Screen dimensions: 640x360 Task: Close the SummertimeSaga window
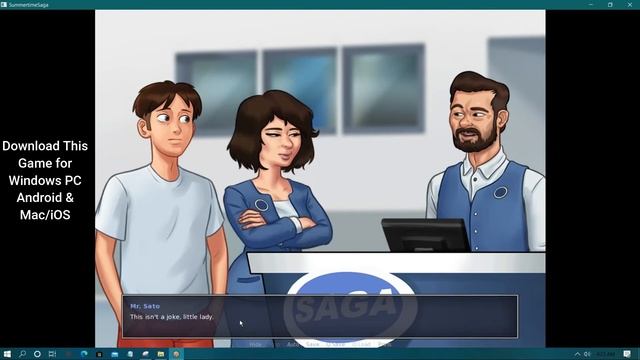(x=630, y=4)
